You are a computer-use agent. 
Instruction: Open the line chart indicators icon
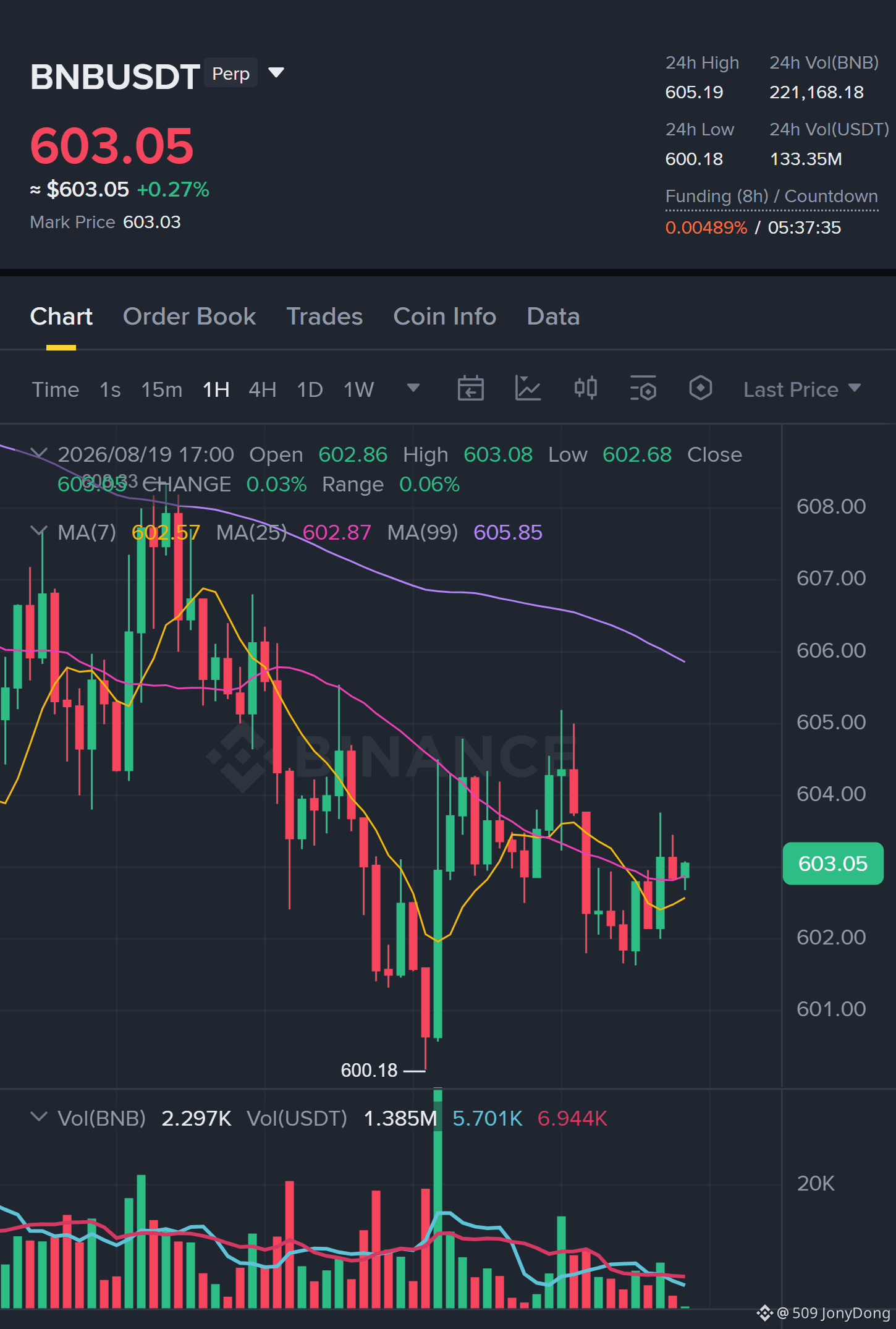tap(528, 389)
